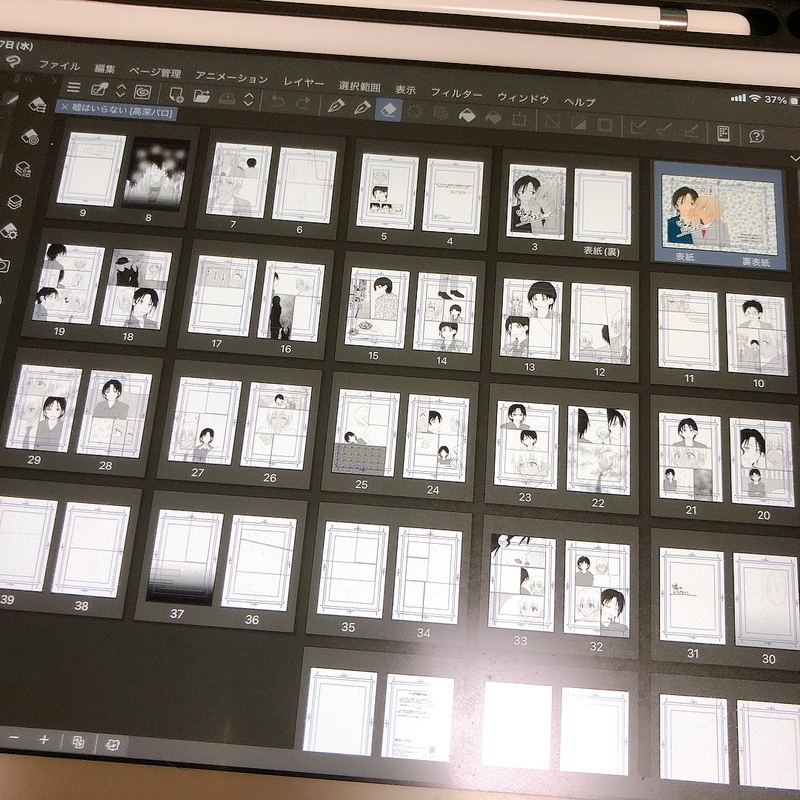
Task: Create a new file with plus icon
Action: pyautogui.click(x=177, y=95)
